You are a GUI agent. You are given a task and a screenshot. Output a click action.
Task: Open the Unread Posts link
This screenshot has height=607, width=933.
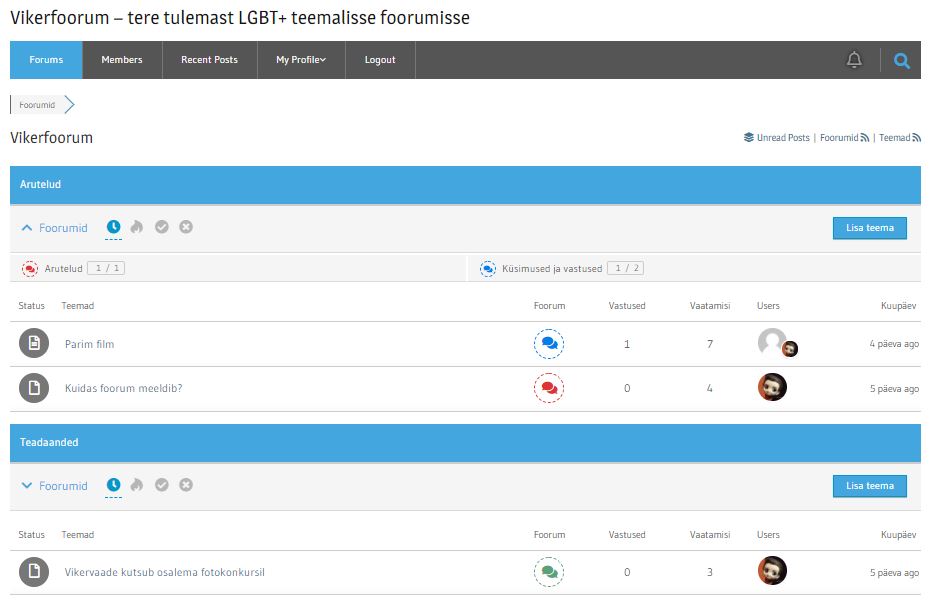pos(782,138)
